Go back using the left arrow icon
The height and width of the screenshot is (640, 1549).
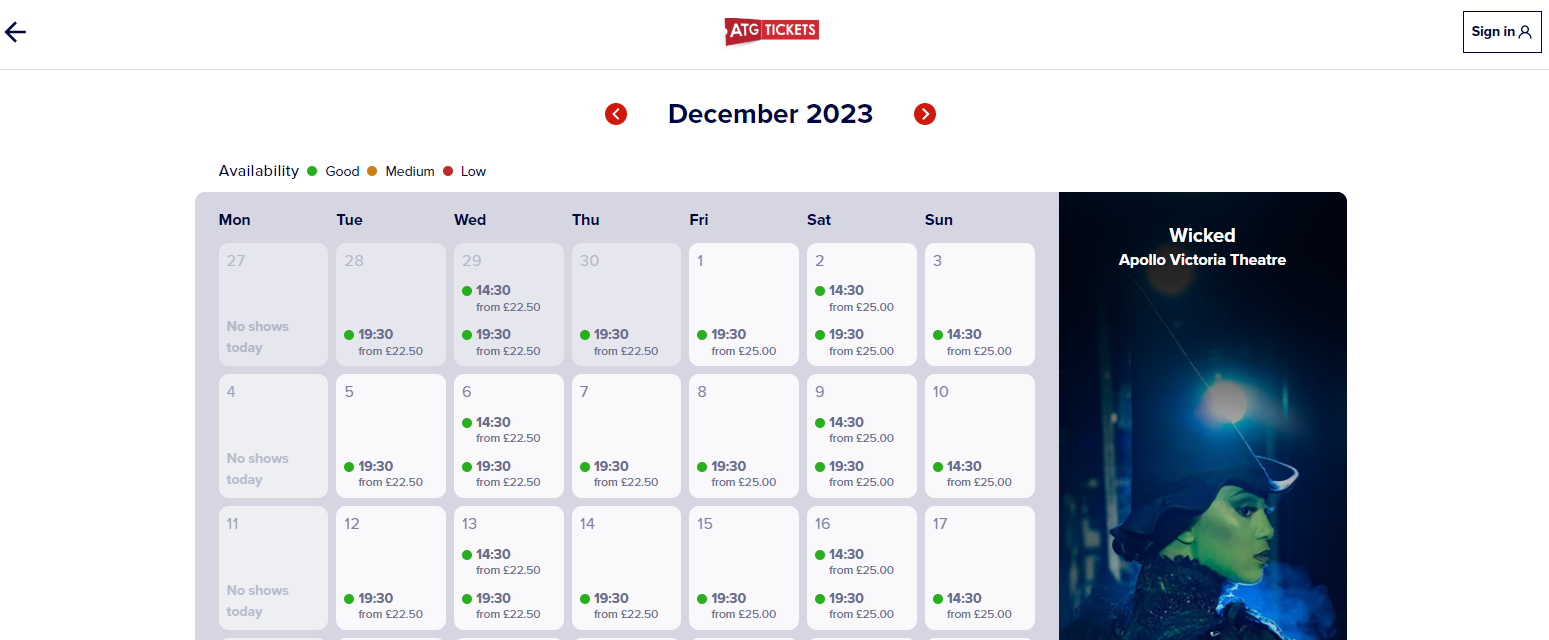coord(15,32)
